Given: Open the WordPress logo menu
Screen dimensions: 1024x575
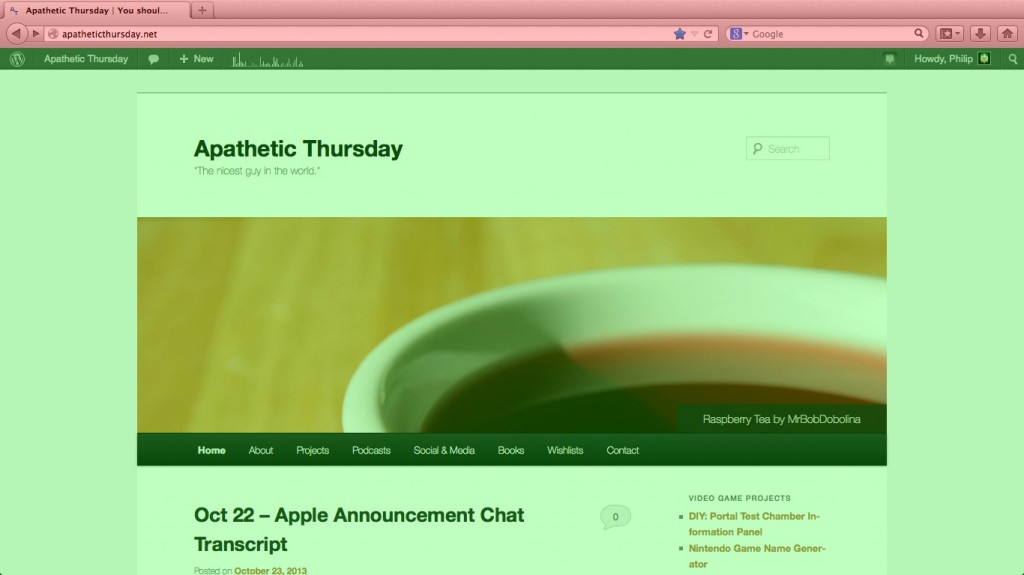Looking at the screenshot, I should [x=18, y=59].
